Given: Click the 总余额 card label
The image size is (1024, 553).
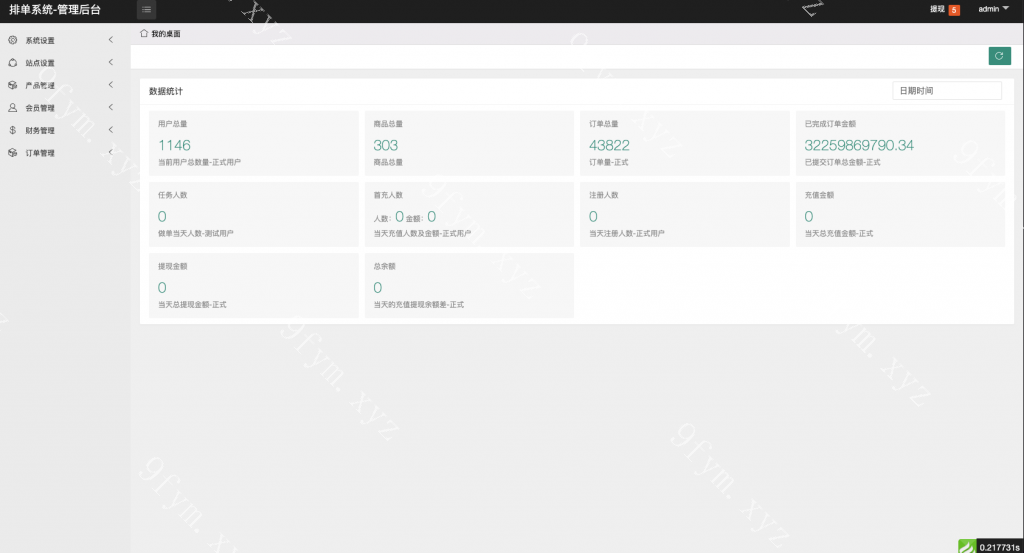Looking at the screenshot, I should 385,266.
